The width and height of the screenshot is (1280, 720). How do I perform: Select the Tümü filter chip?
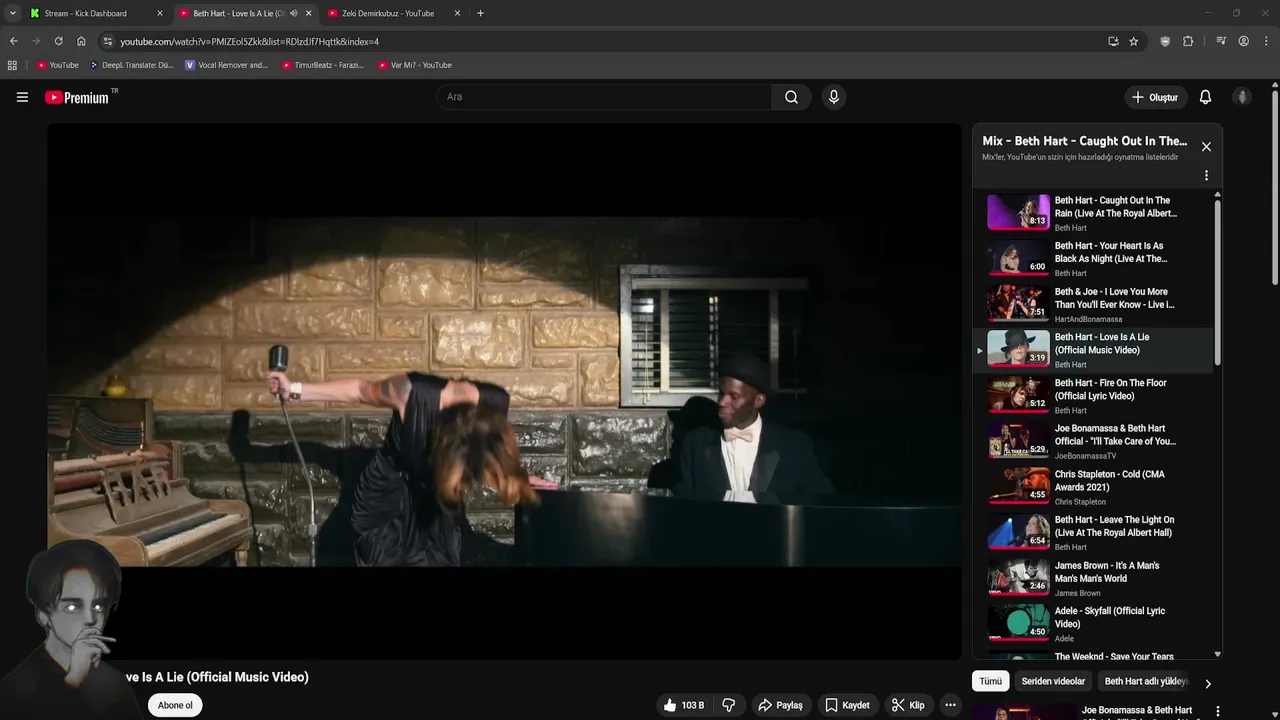990,681
